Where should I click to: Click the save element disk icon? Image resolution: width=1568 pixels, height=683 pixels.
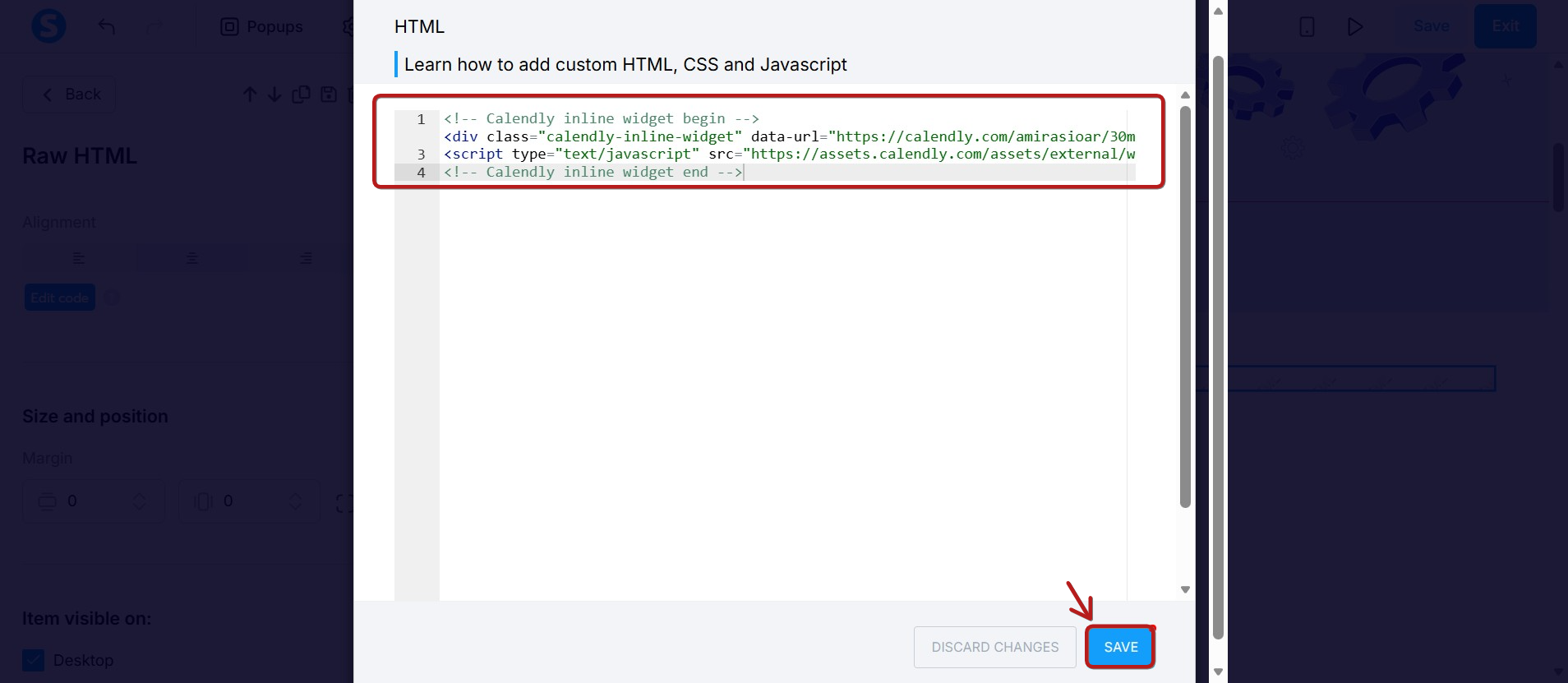pyautogui.click(x=329, y=95)
